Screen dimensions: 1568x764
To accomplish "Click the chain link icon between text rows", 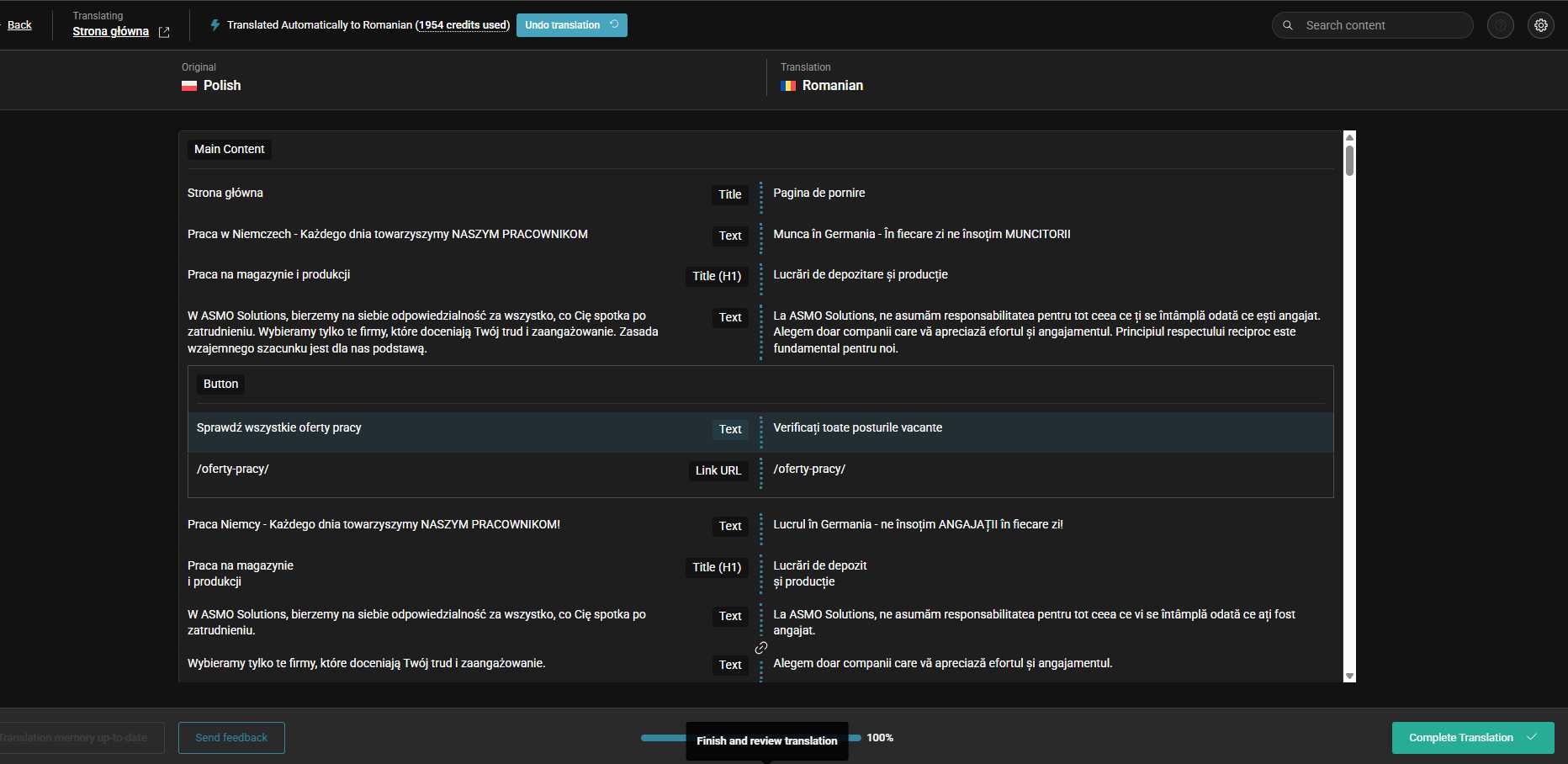I will [761, 648].
